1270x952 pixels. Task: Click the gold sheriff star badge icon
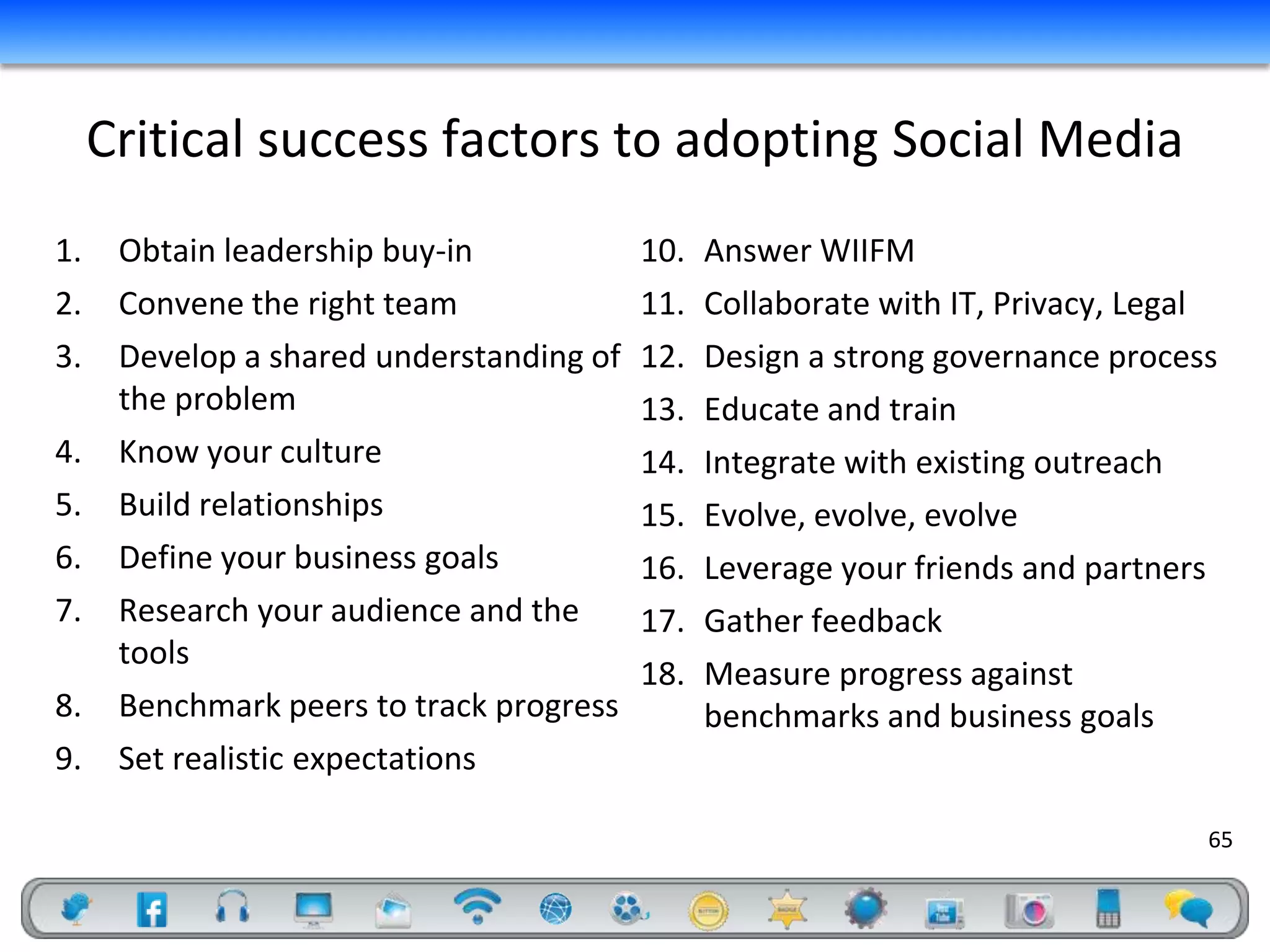click(787, 909)
